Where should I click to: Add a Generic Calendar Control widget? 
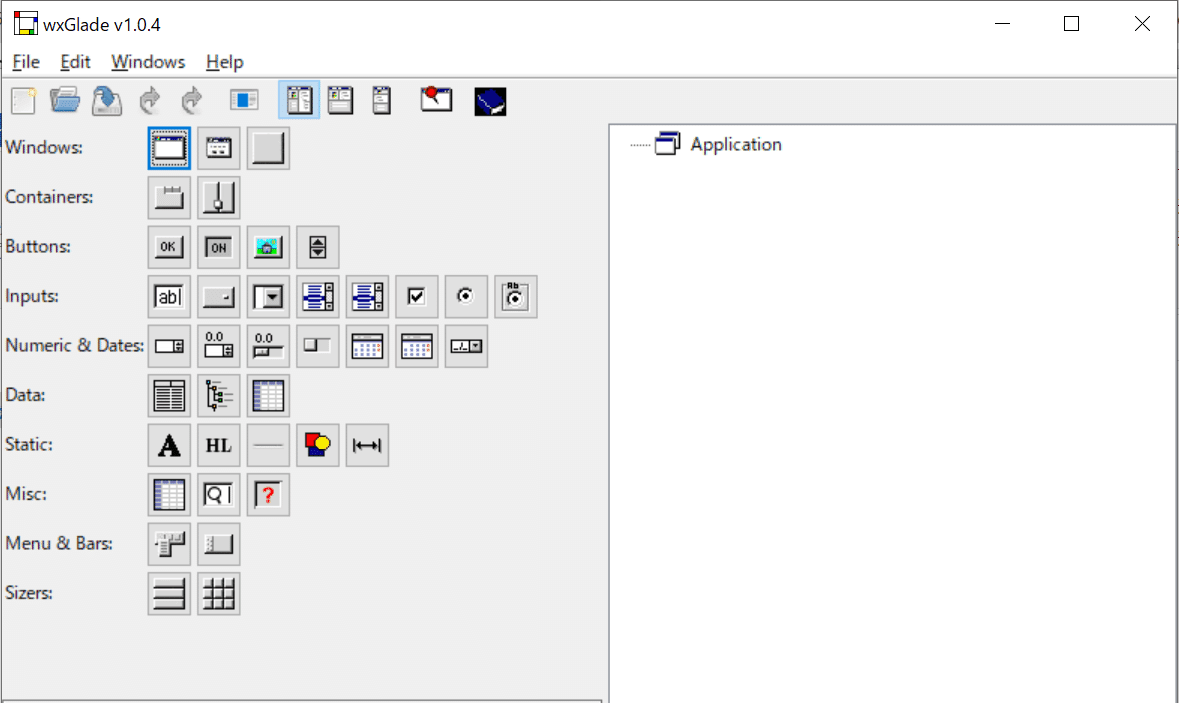417,347
